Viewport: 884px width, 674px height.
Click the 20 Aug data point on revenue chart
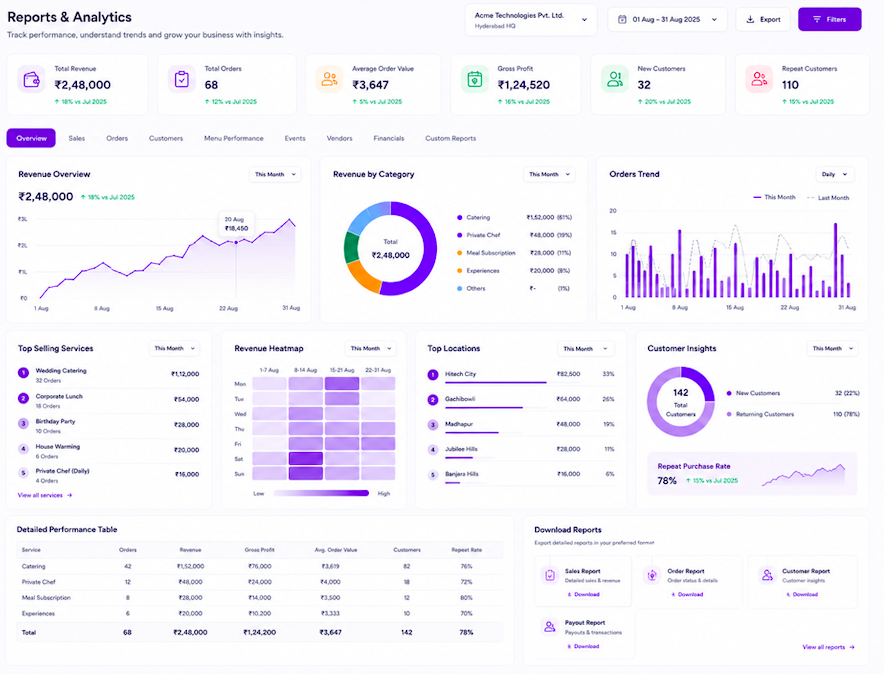click(x=236, y=242)
